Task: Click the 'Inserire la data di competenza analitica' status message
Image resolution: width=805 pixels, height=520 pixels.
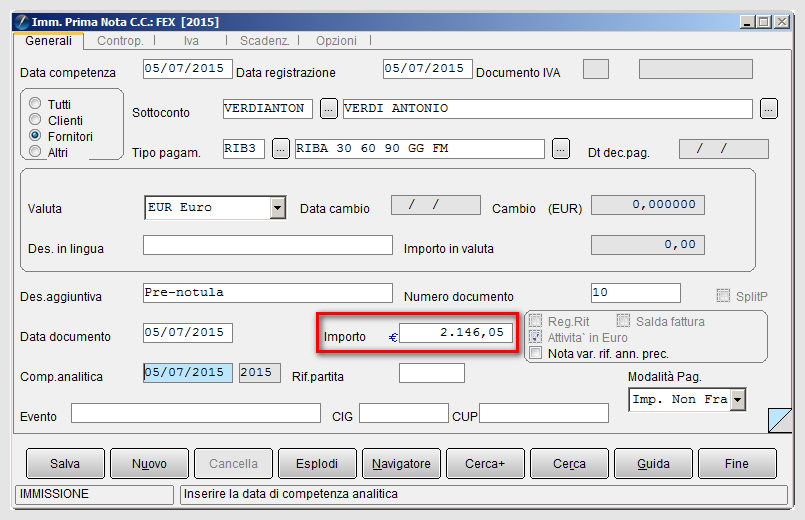Action: [x=291, y=494]
